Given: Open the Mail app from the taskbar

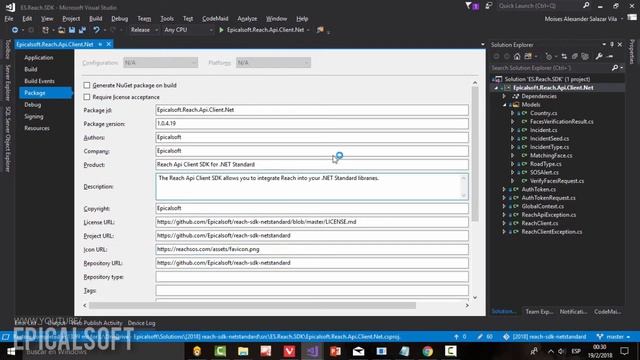Looking at the screenshot, I should point(358,351).
